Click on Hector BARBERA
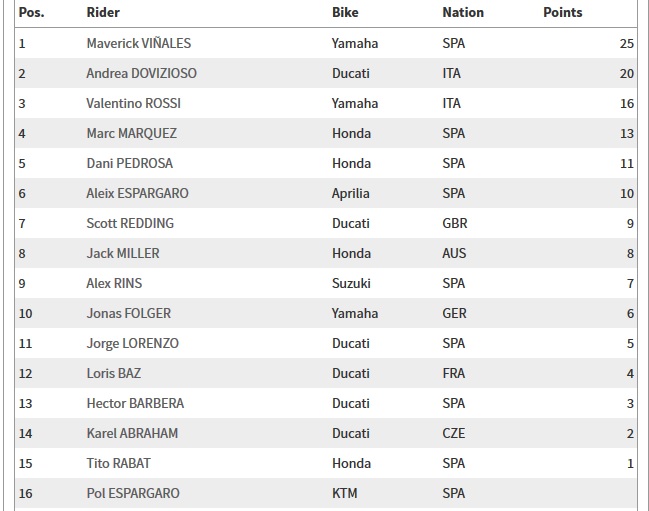Viewport: 649px width, 511px height. click(135, 404)
